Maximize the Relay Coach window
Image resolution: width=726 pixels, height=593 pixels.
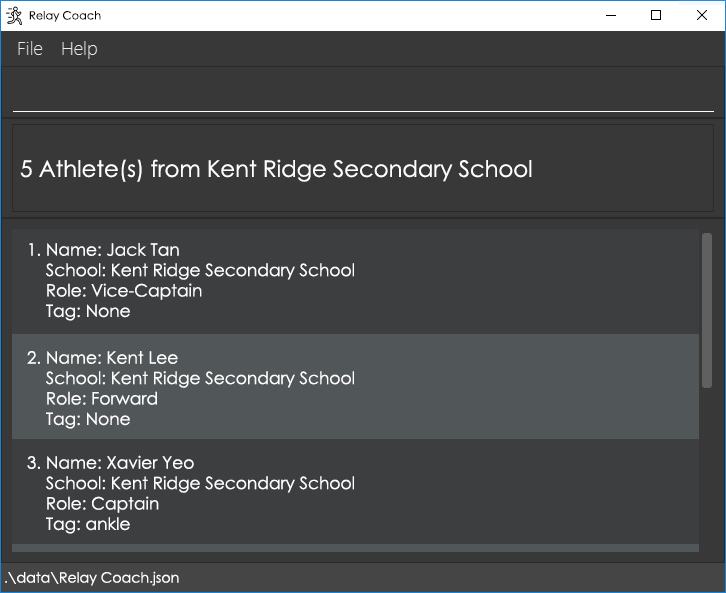656,15
